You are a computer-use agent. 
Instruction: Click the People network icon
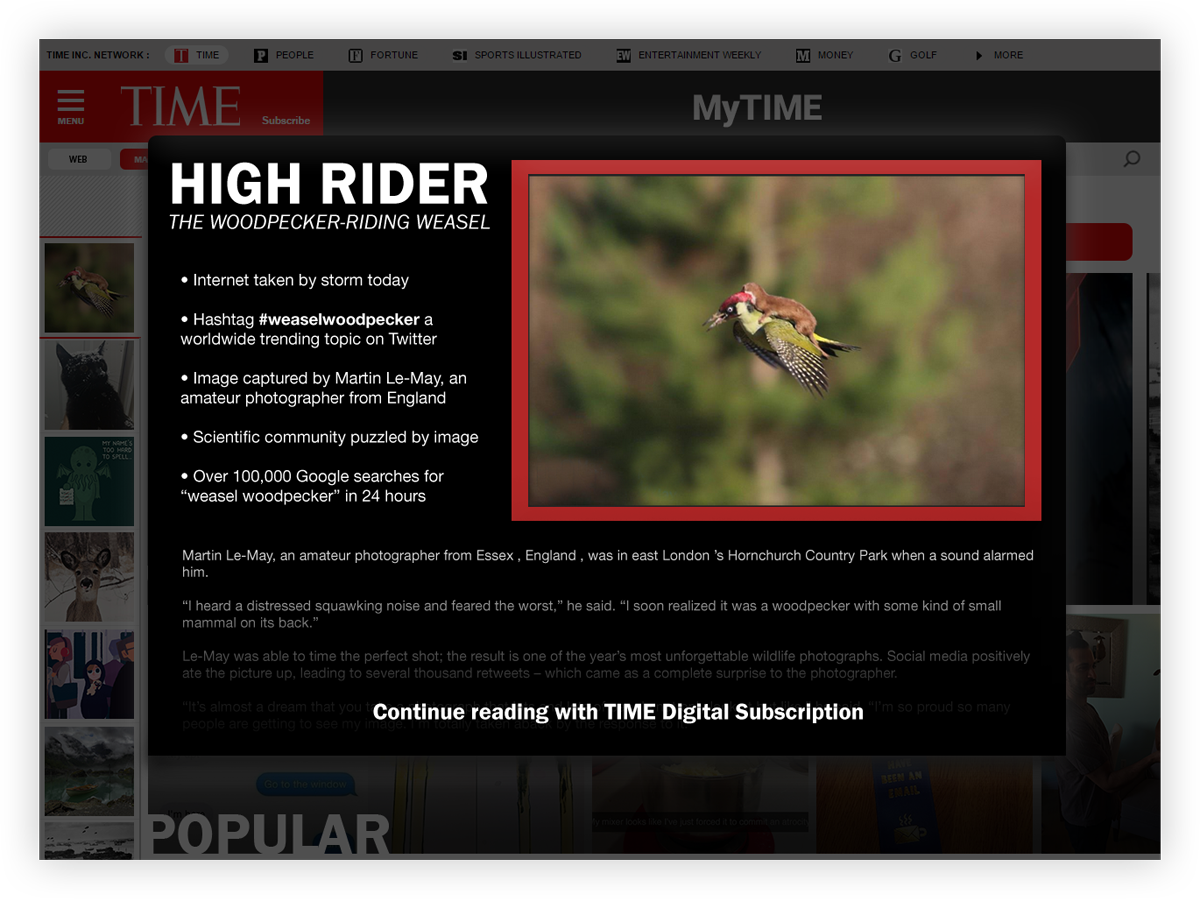pos(261,56)
